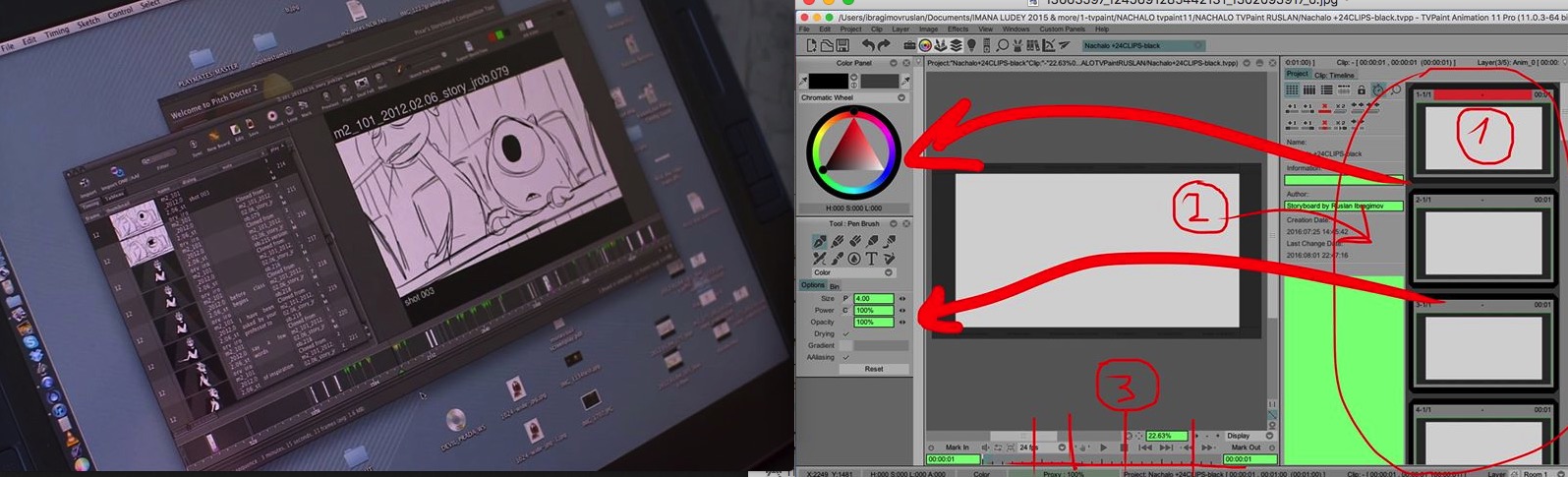
Task: Click the zoom 22.63% field
Action: tap(1167, 436)
